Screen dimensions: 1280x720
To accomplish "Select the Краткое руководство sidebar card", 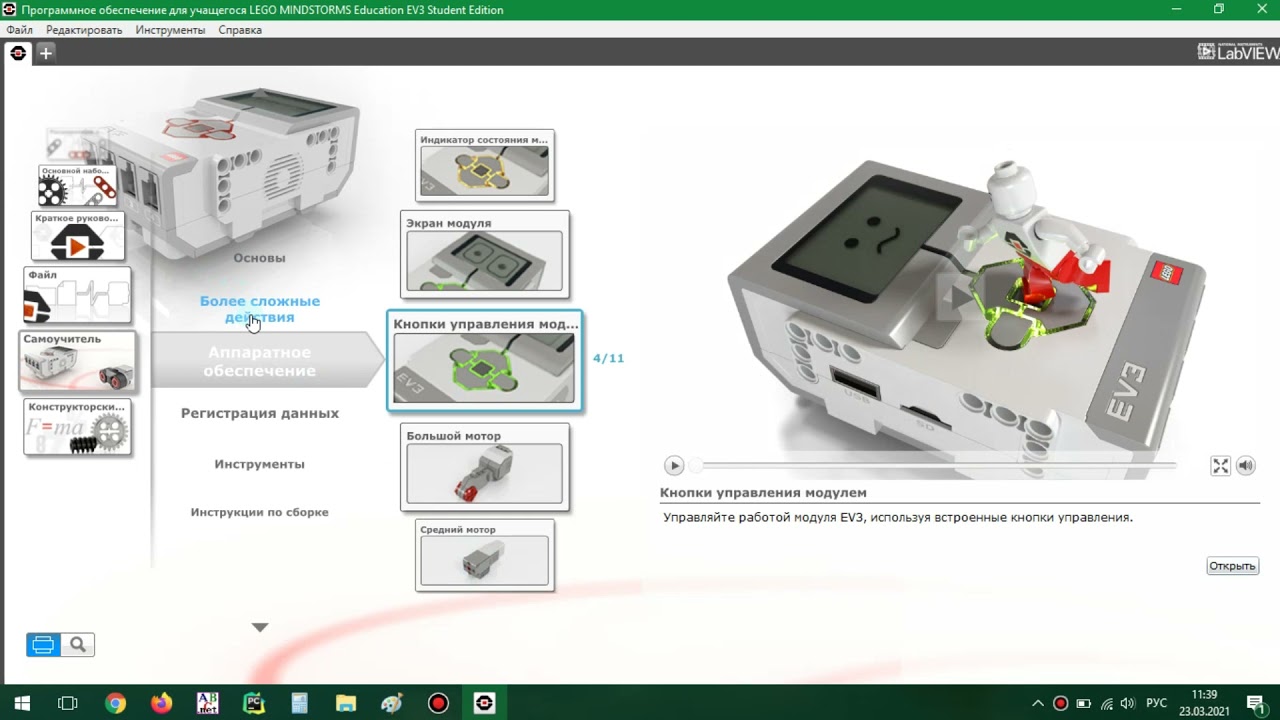I will click(x=78, y=236).
